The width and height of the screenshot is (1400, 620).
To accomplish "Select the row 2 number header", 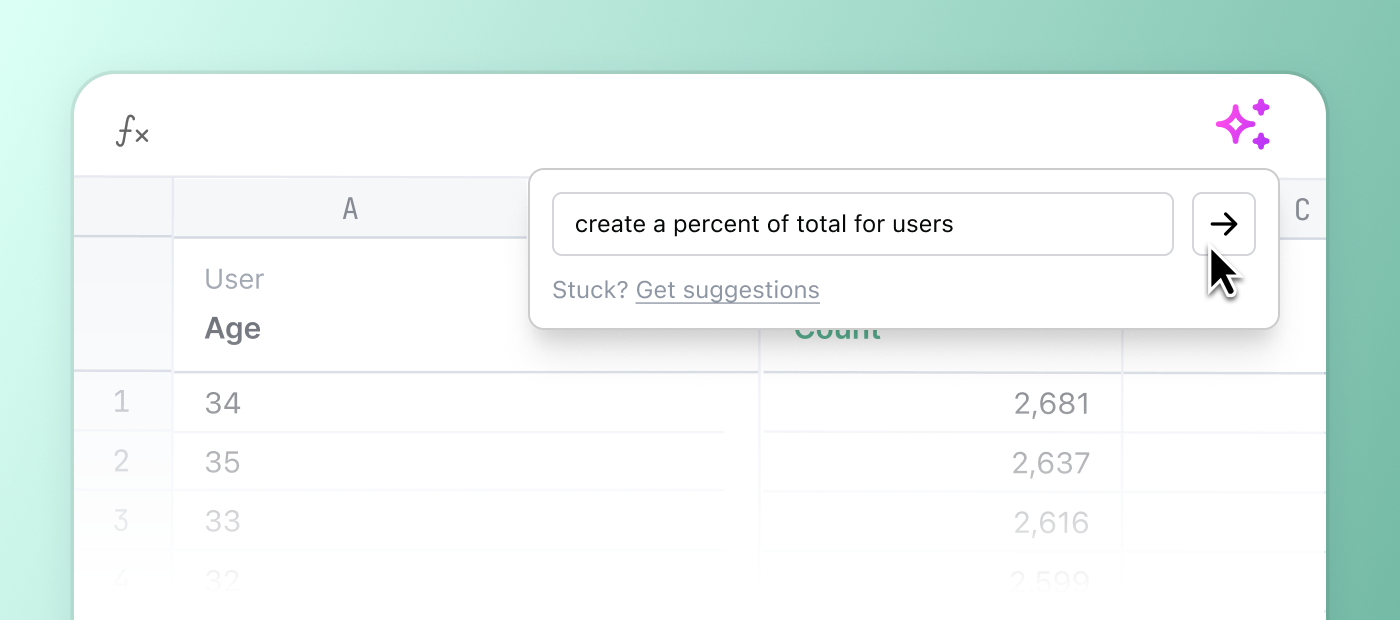I will tap(122, 461).
